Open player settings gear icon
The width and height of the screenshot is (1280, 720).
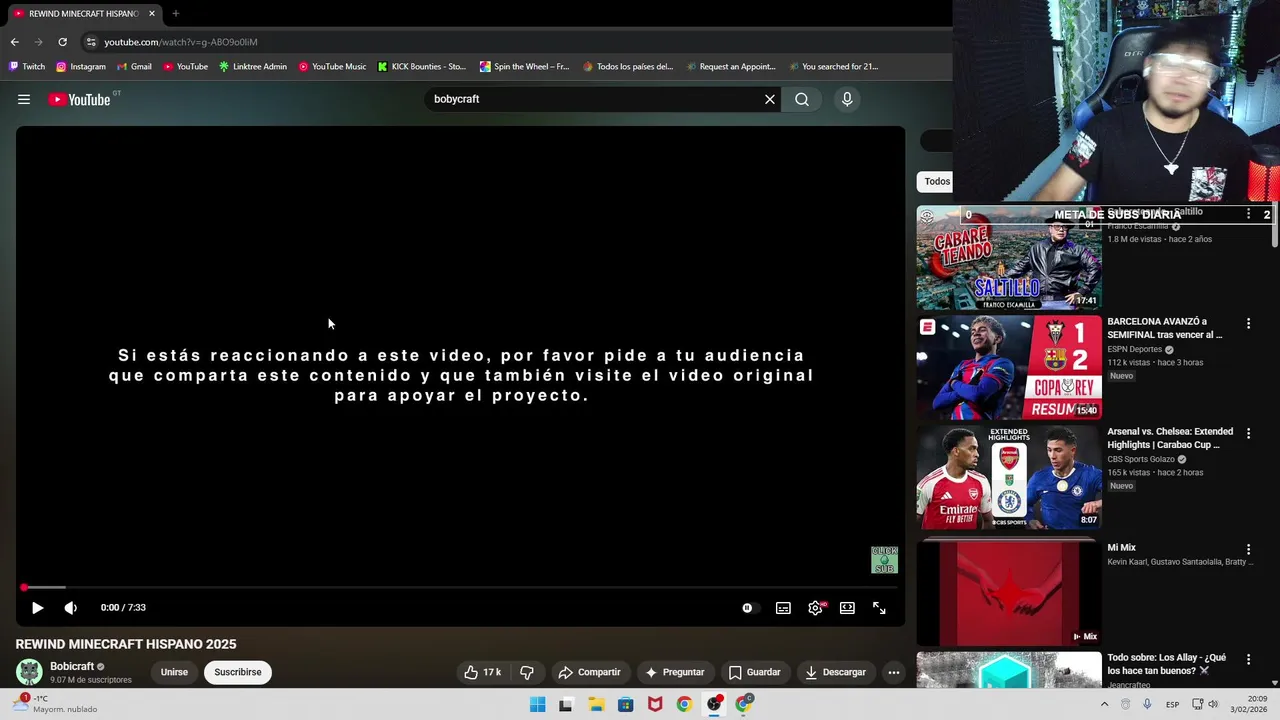(x=816, y=607)
